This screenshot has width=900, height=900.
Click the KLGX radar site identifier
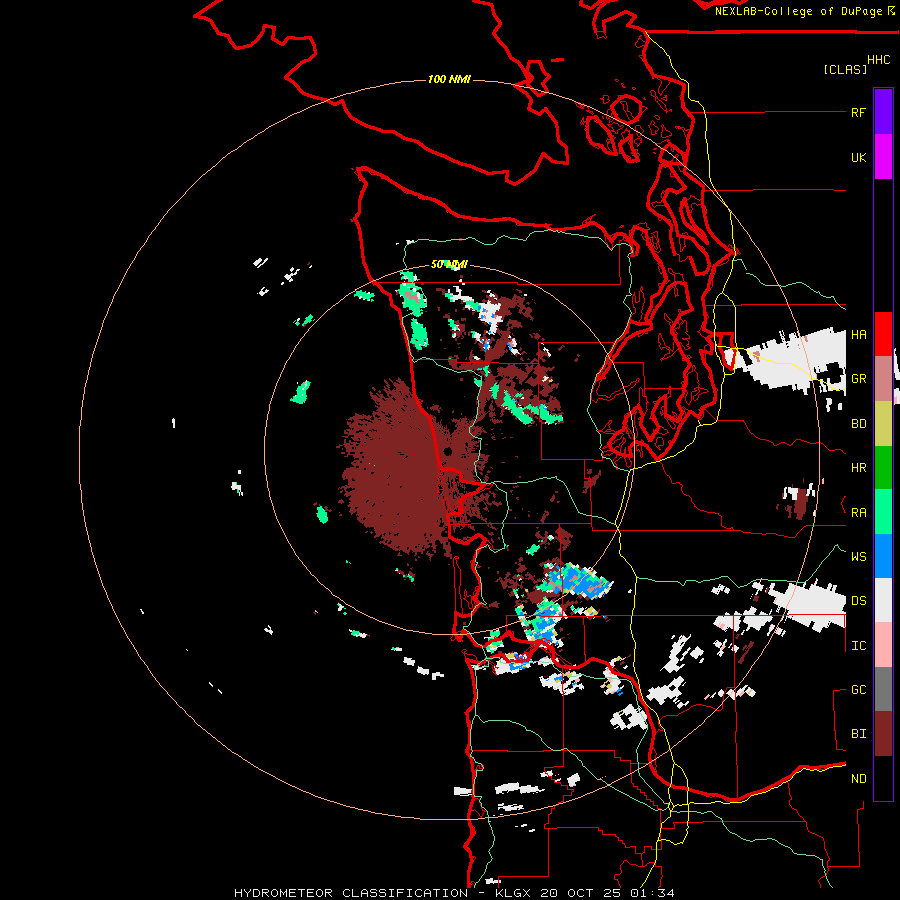(514, 893)
